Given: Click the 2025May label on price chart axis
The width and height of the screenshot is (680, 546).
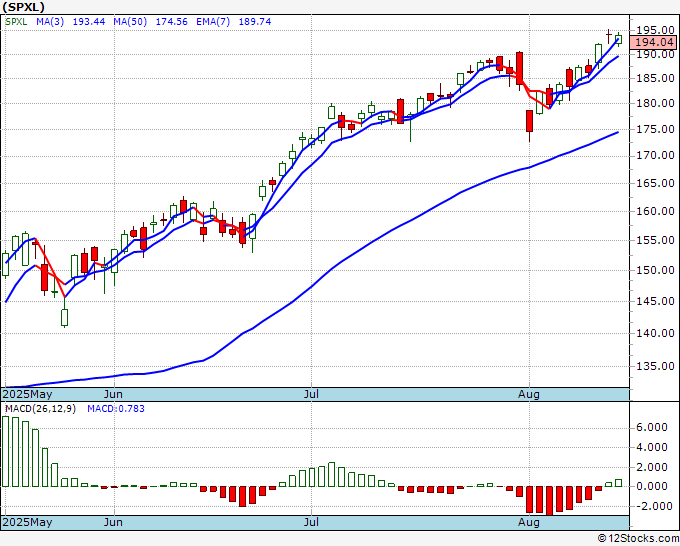Looking at the screenshot, I should tap(28, 395).
